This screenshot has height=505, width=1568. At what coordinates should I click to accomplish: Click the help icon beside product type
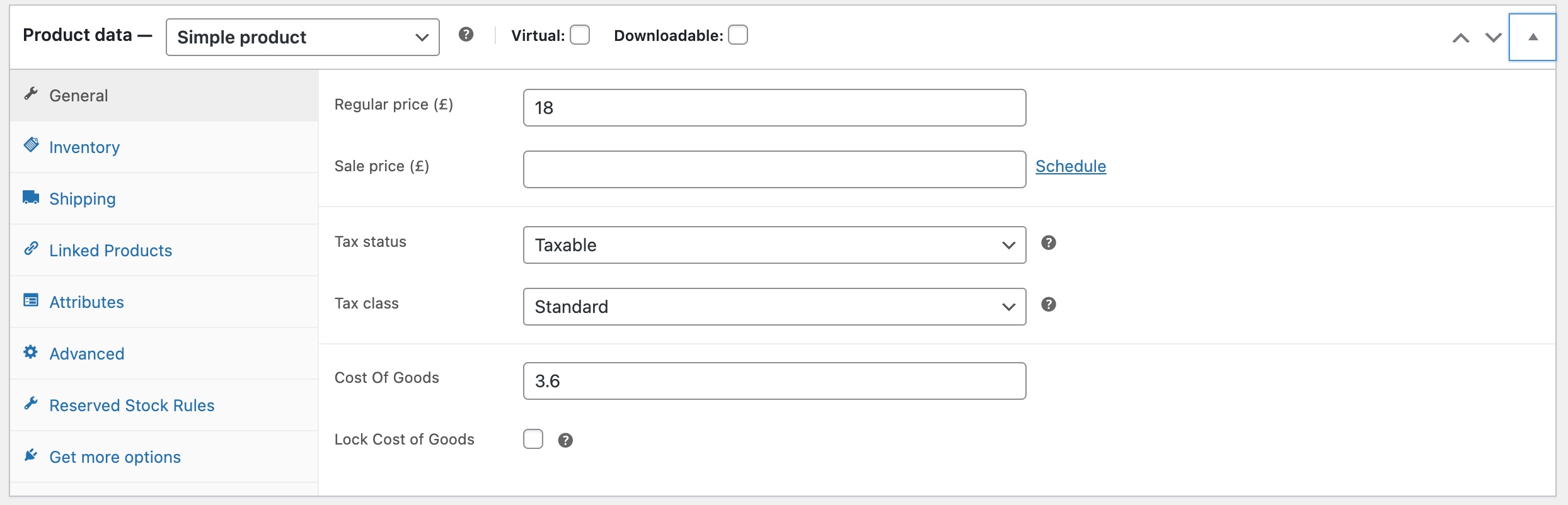pyautogui.click(x=466, y=35)
